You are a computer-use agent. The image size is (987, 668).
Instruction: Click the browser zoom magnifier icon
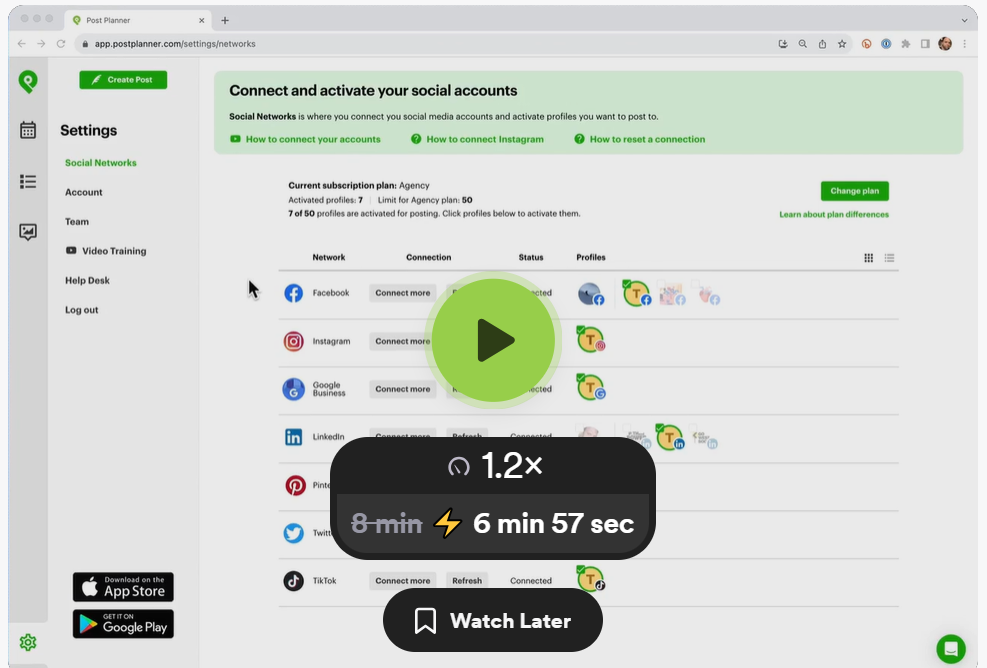tap(803, 43)
